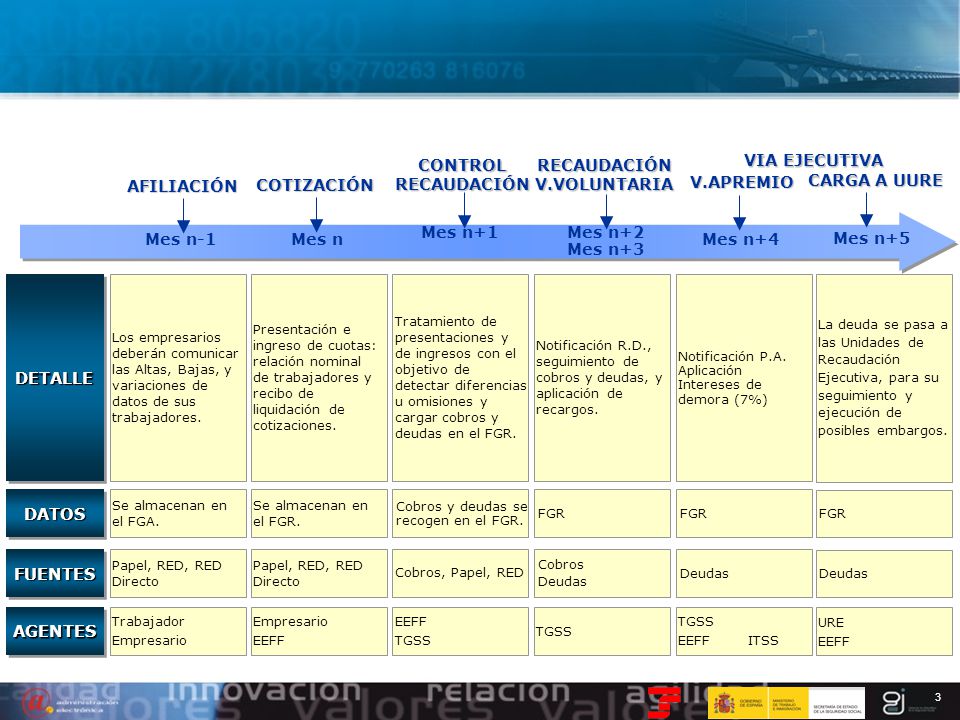The height and width of the screenshot is (720, 960).
Task: Click the FUENTES cell under AFILIACIÓN
Action: click(x=178, y=574)
